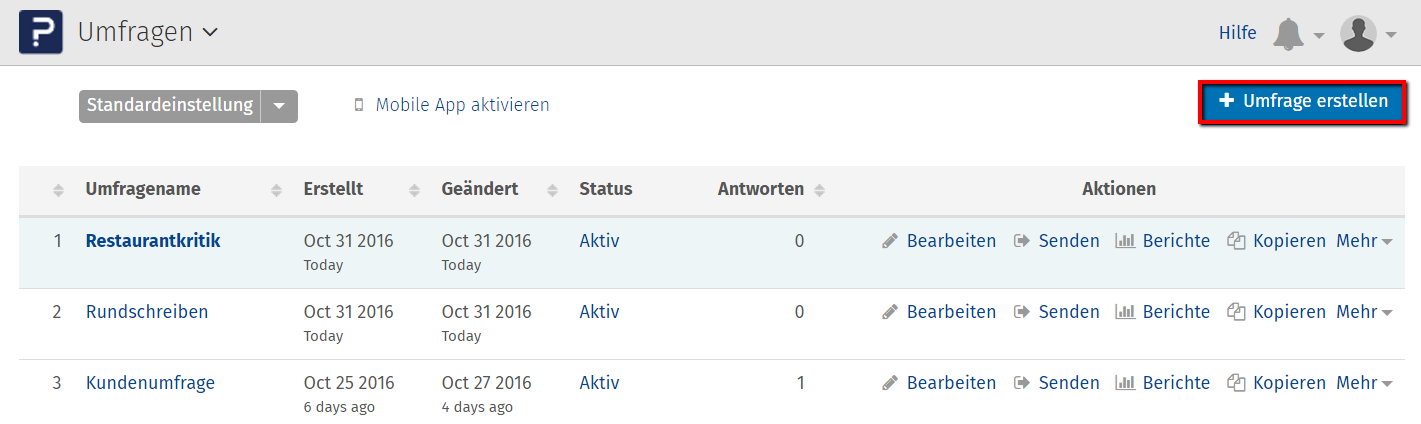Screen dimensions: 1421x424
Task: Click Aktiv status of Restaurantkritik
Action: [599, 241]
